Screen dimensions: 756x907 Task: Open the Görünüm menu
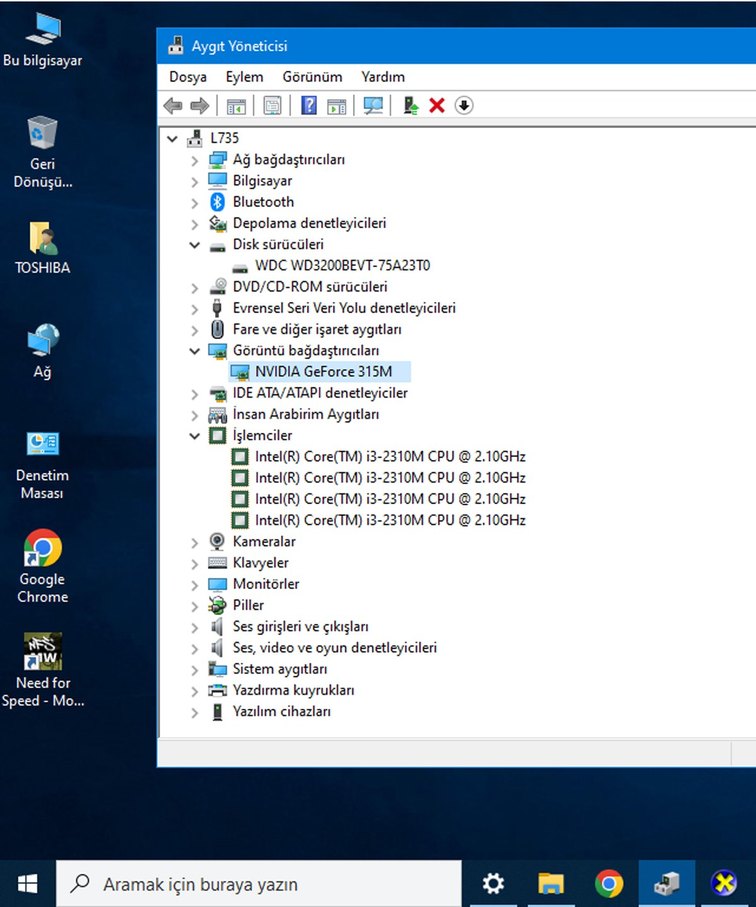pos(312,77)
